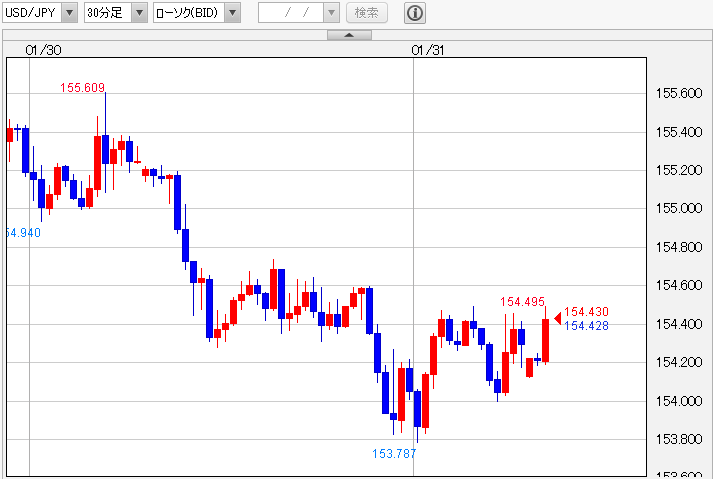713x479 pixels.
Task: Click the 155.400 axis value
Action: pyautogui.click(x=679, y=132)
